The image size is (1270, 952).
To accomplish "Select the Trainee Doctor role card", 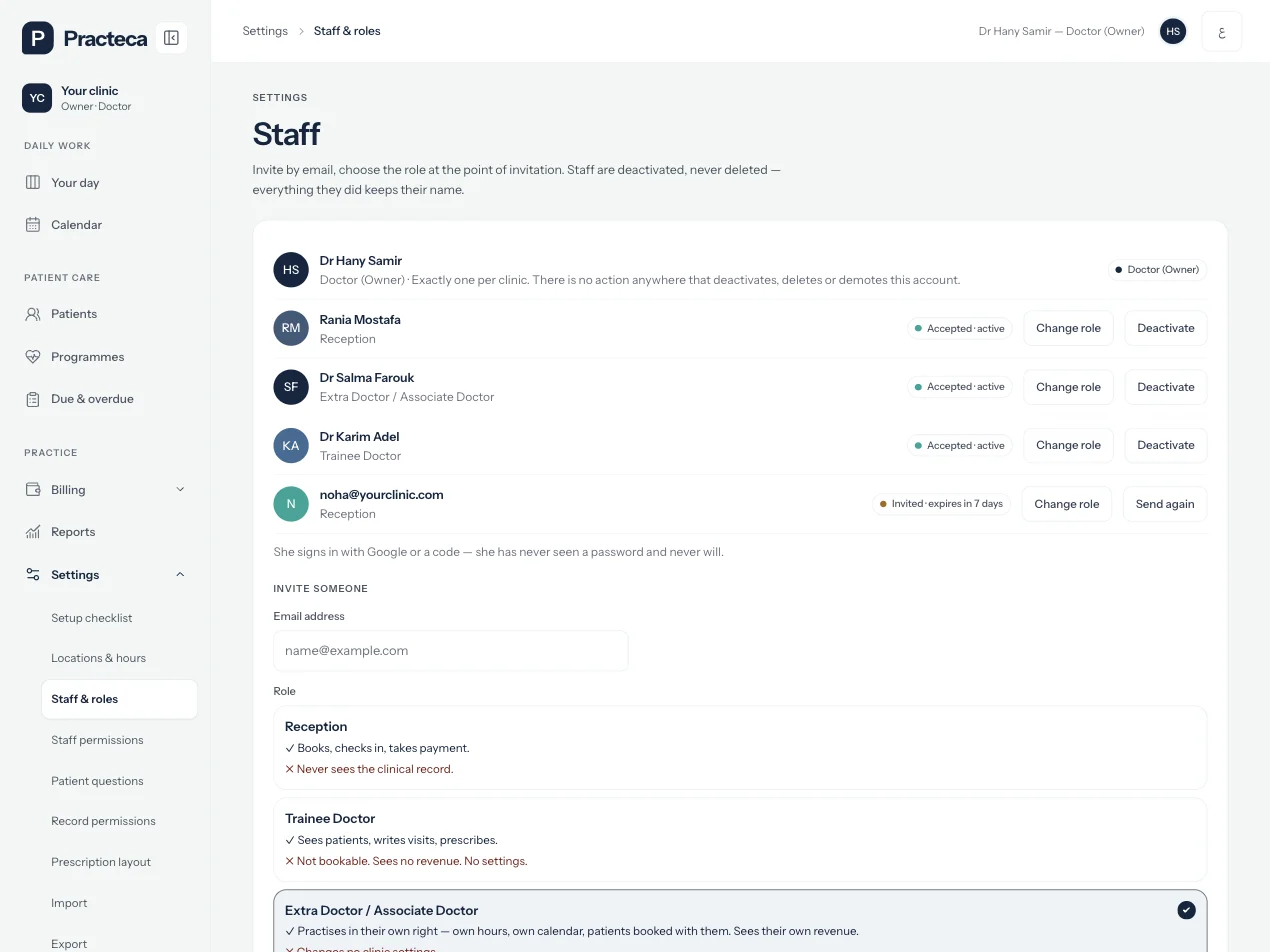I will click(740, 840).
